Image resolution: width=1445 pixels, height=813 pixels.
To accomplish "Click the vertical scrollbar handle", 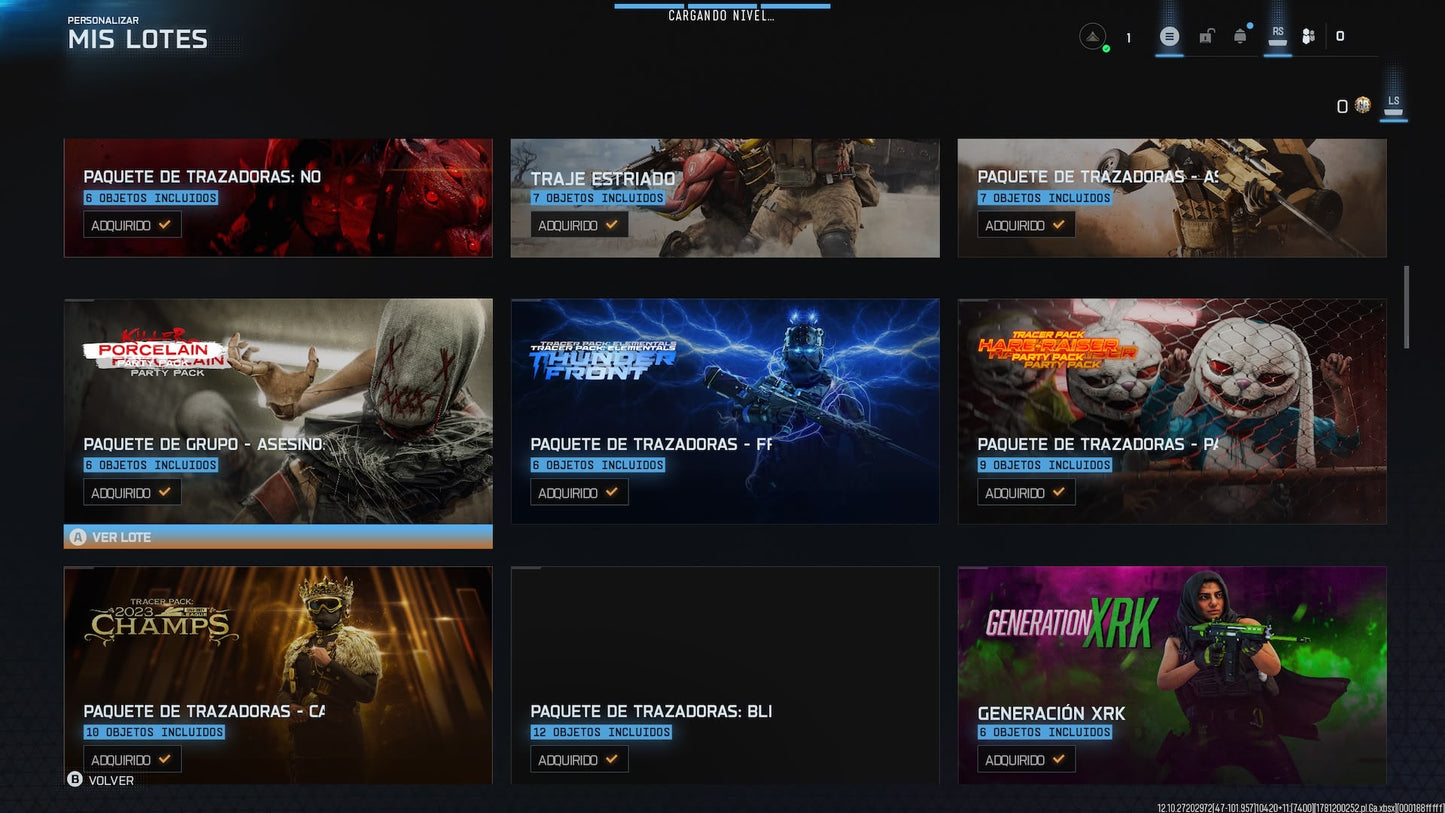I will [x=1407, y=307].
